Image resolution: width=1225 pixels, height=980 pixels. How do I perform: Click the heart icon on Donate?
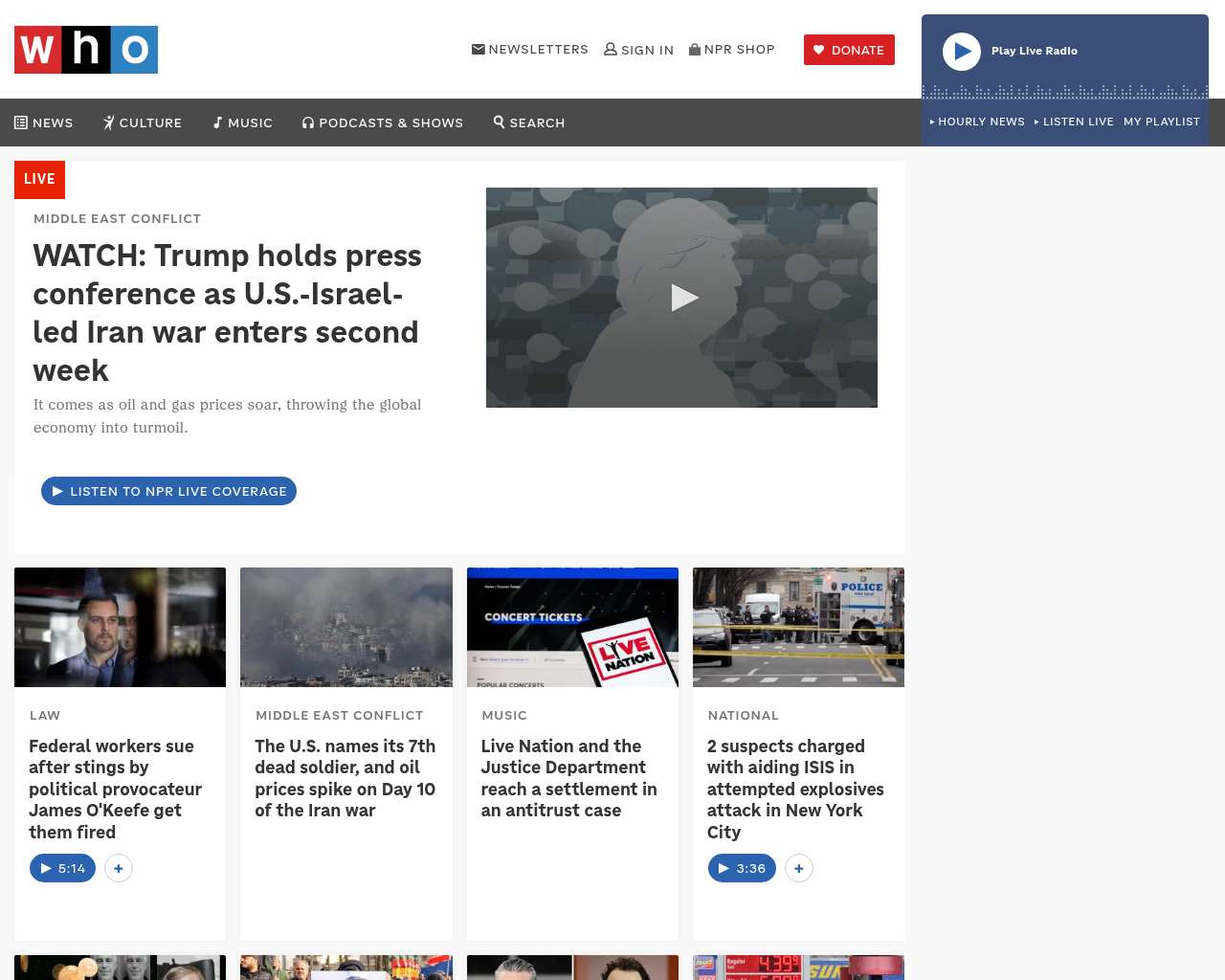[x=818, y=50]
